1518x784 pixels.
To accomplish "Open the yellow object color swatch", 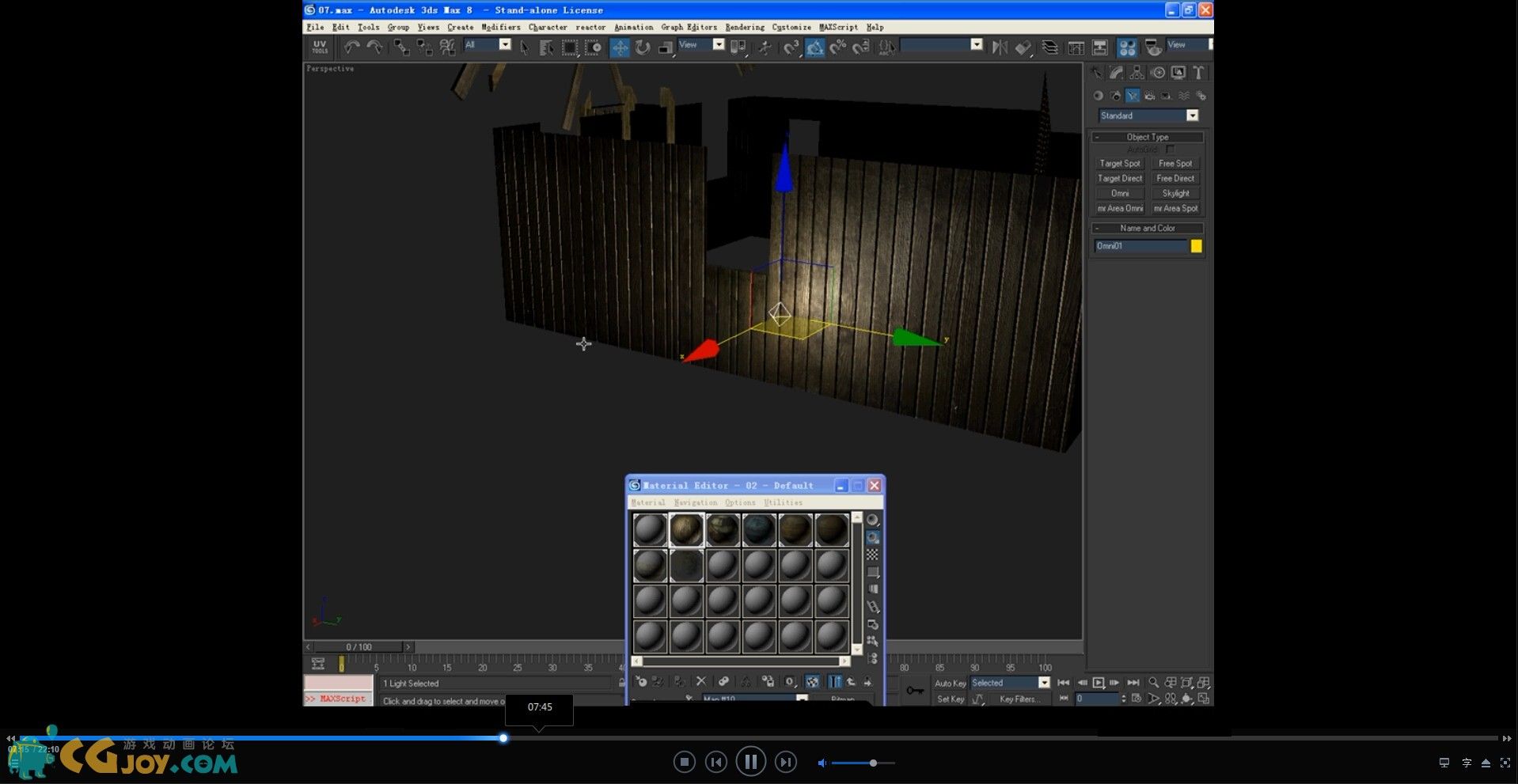I will pyautogui.click(x=1196, y=246).
